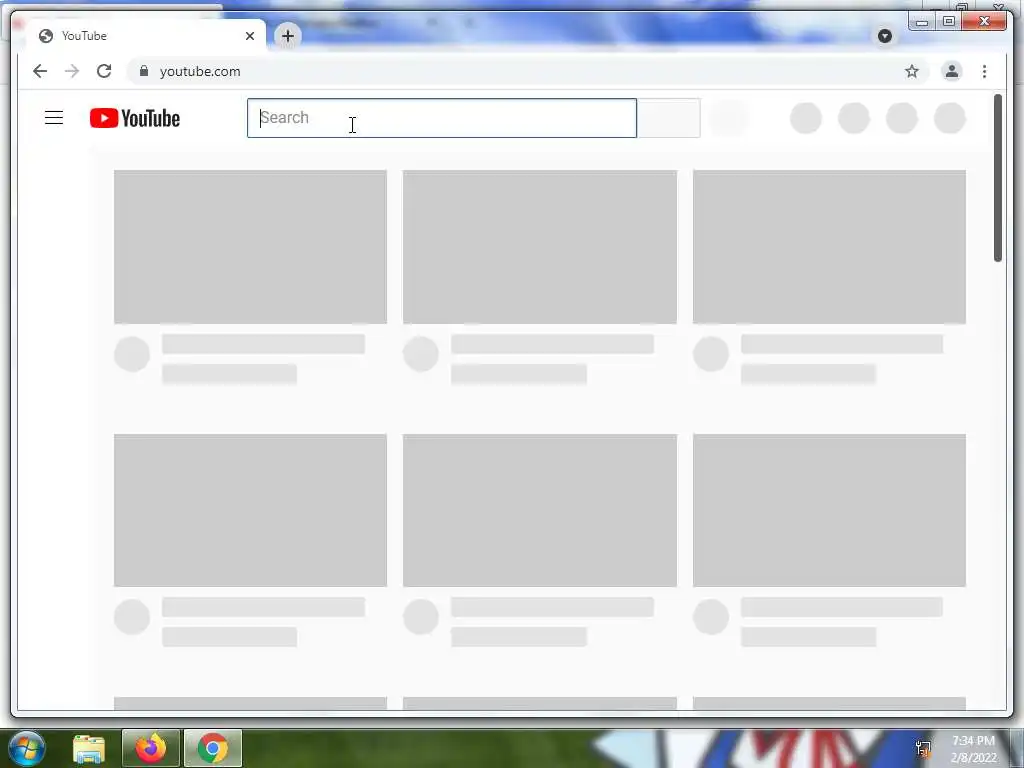Screen dimensions: 1024x768
Task: Click the Chrome taskbar icon
Action: tap(213, 748)
